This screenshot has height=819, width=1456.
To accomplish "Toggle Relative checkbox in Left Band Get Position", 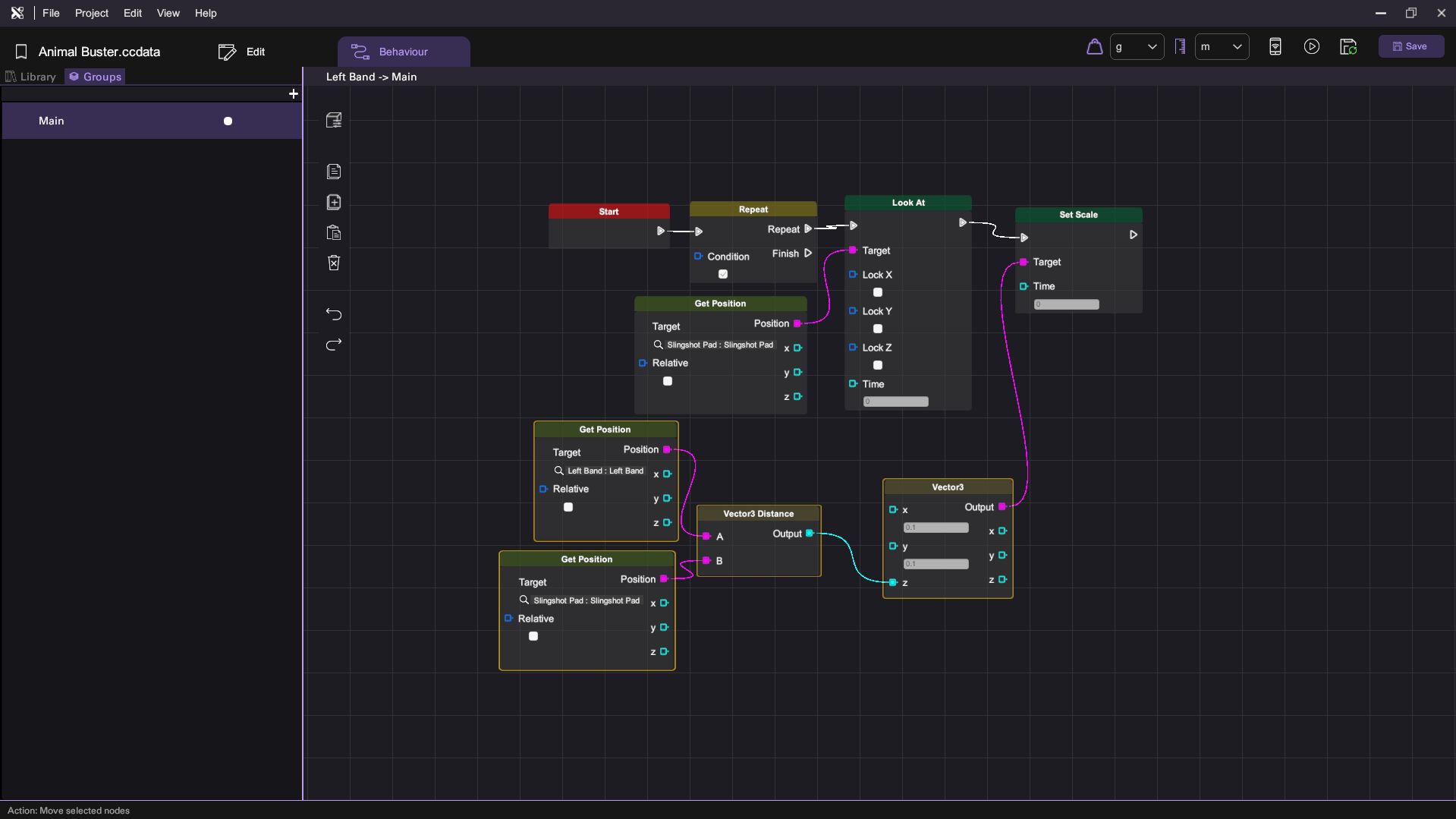I will point(568,507).
